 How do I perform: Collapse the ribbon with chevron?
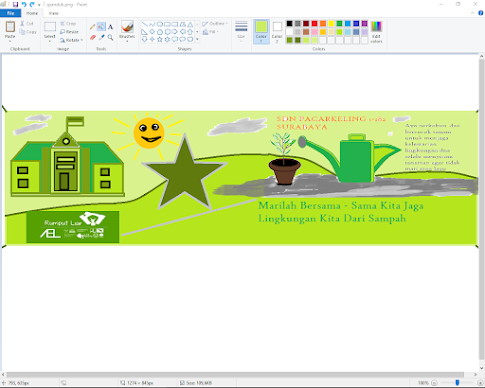point(473,13)
